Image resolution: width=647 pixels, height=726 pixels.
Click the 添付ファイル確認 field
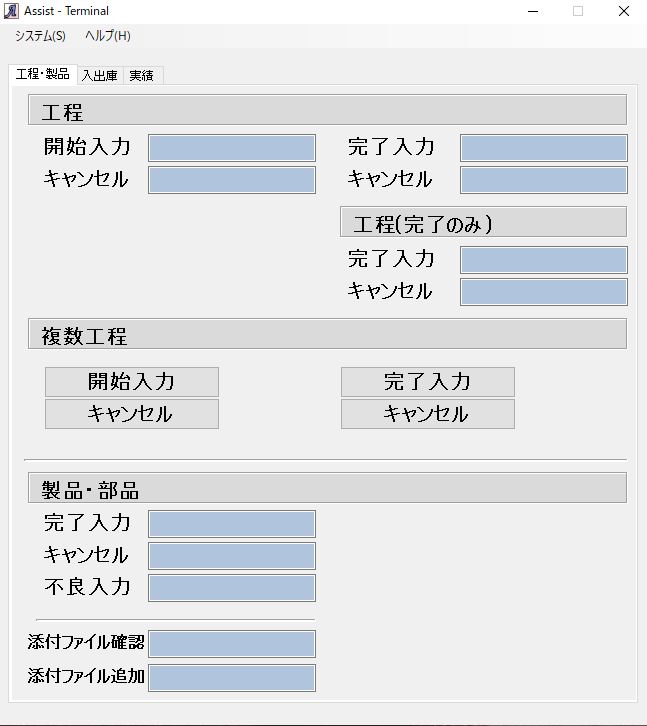point(232,644)
